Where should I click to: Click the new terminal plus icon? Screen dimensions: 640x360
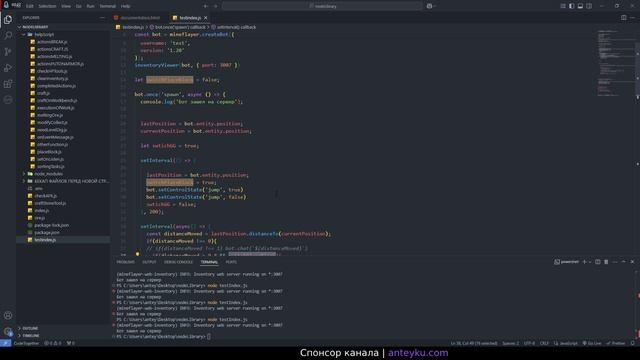(x=584, y=262)
